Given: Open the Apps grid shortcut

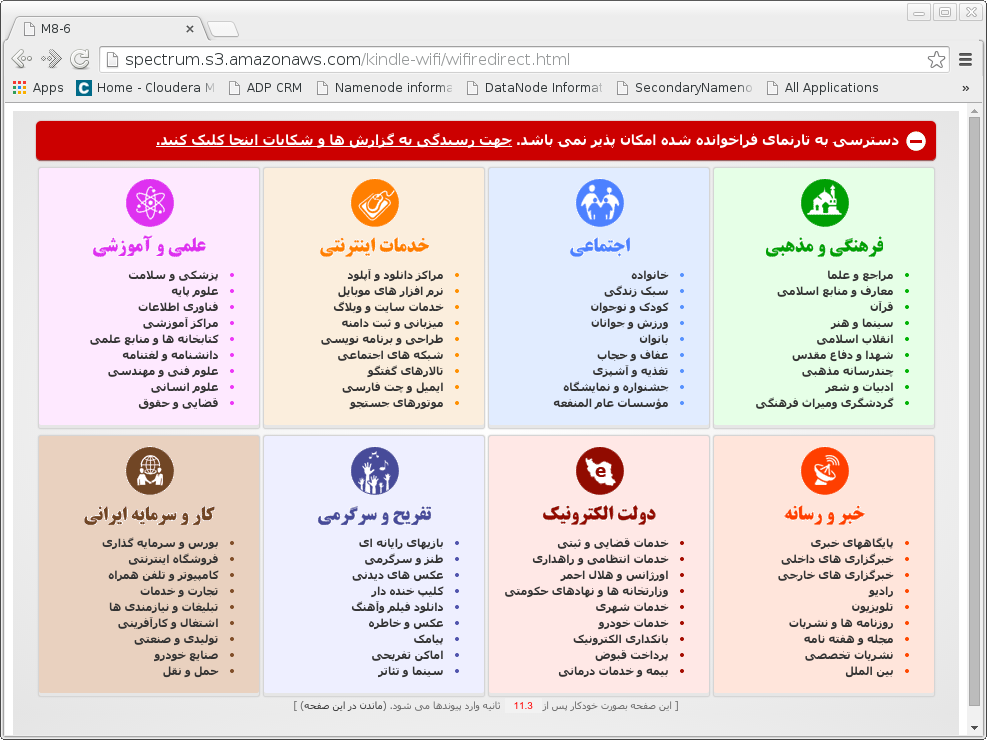Looking at the screenshot, I should (x=38, y=87).
